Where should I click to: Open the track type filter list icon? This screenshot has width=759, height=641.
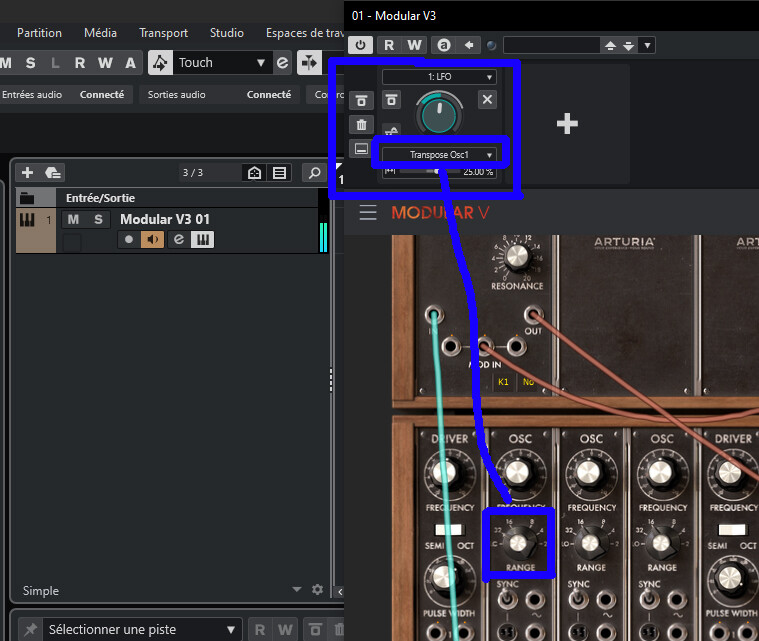click(279, 173)
